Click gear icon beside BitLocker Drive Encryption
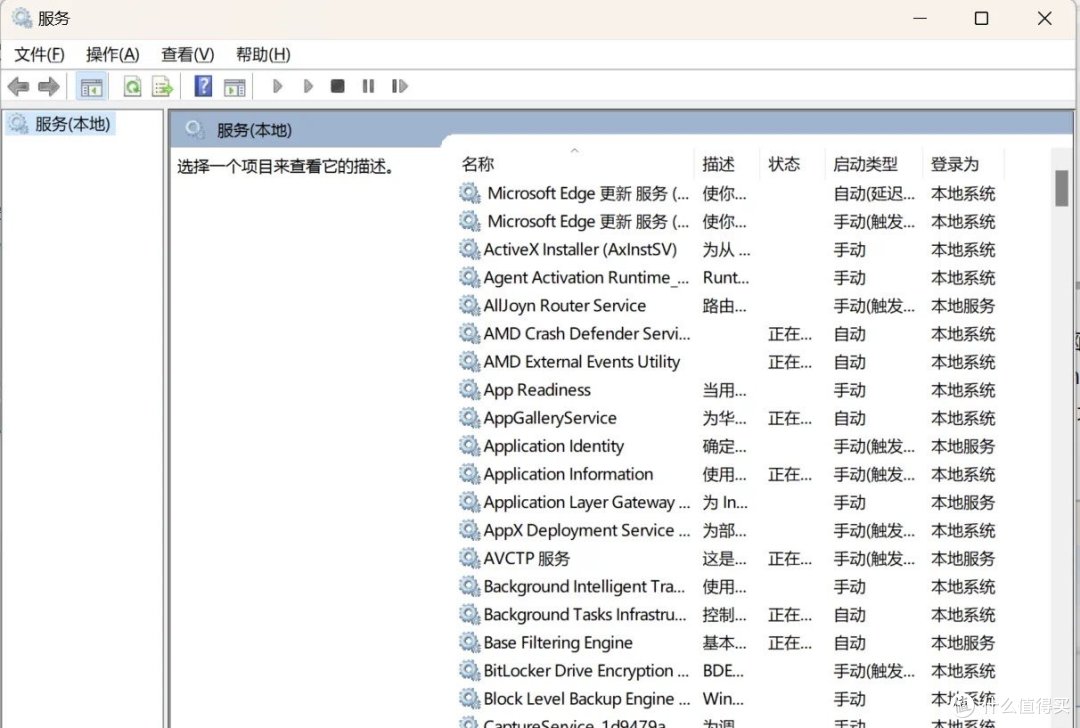 point(470,671)
